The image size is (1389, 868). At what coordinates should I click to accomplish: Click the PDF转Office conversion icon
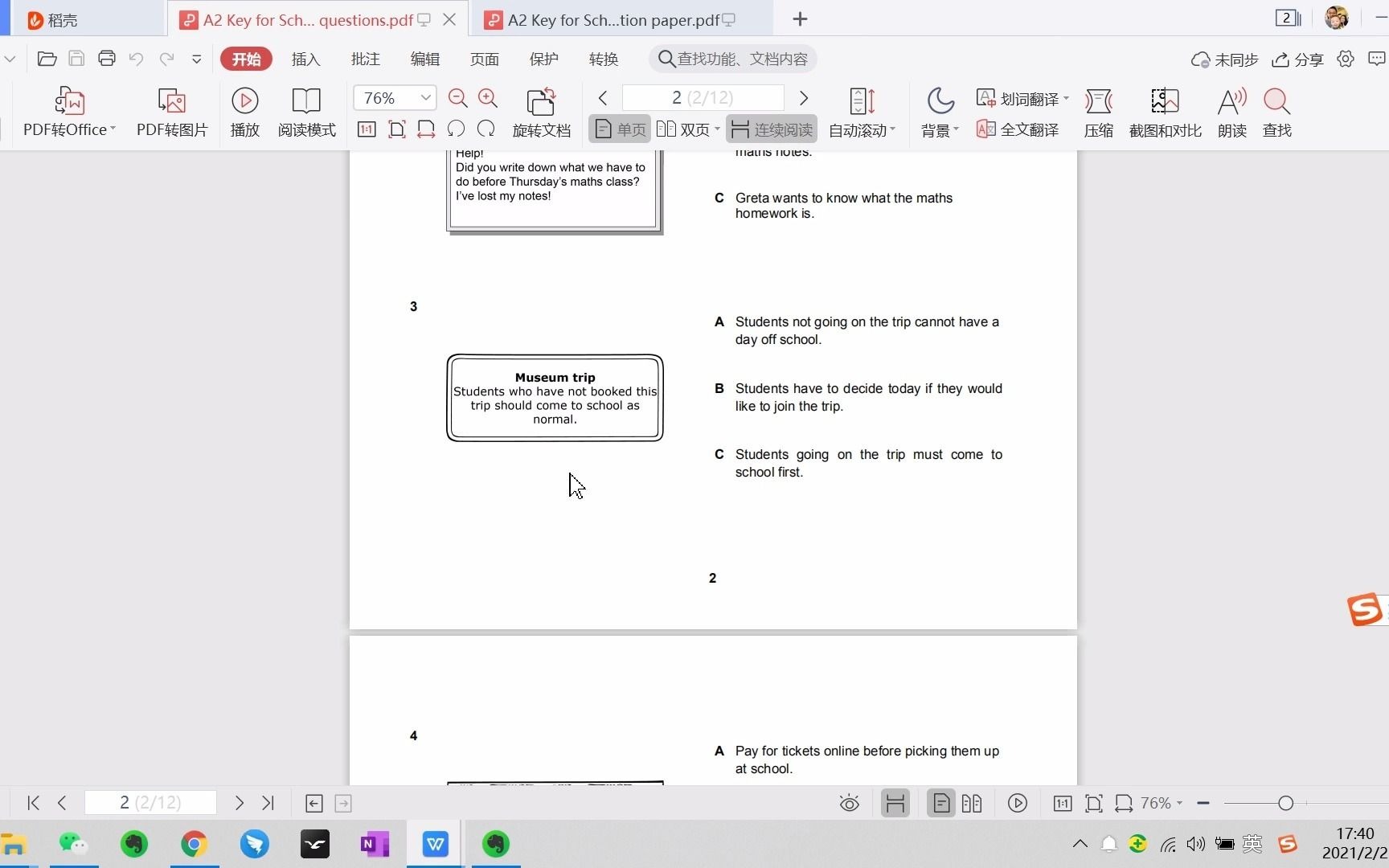click(70, 102)
